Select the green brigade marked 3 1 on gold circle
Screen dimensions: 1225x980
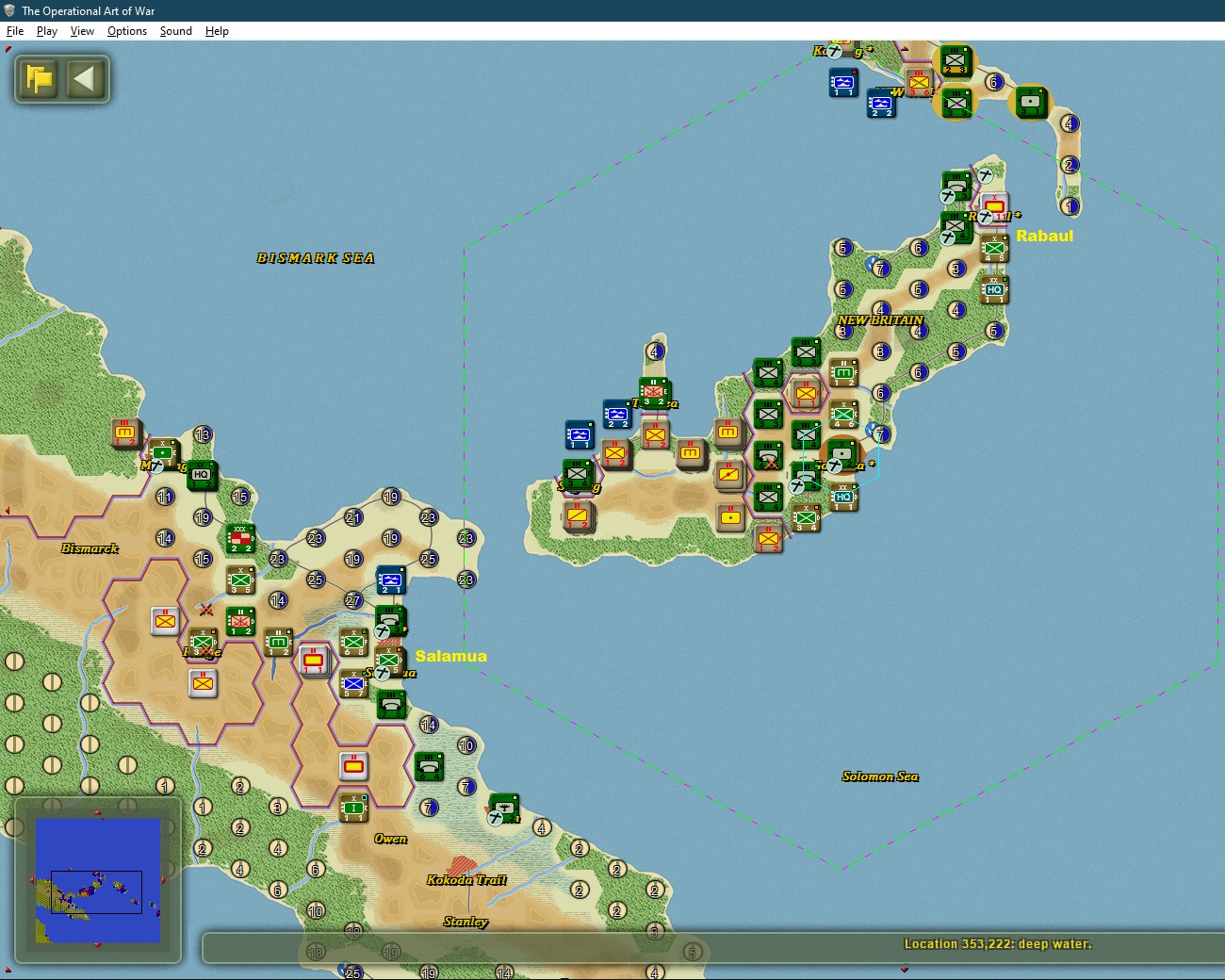point(1030,102)
